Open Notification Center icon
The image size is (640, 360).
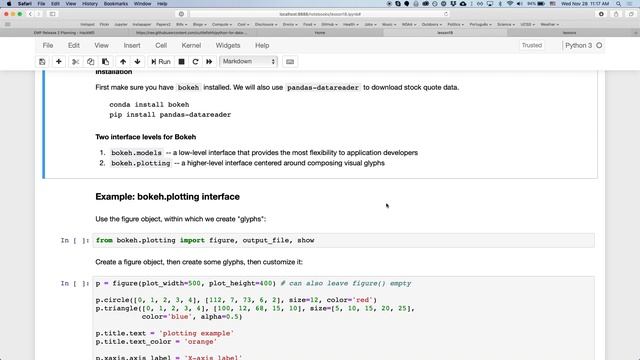pos(630,4)
